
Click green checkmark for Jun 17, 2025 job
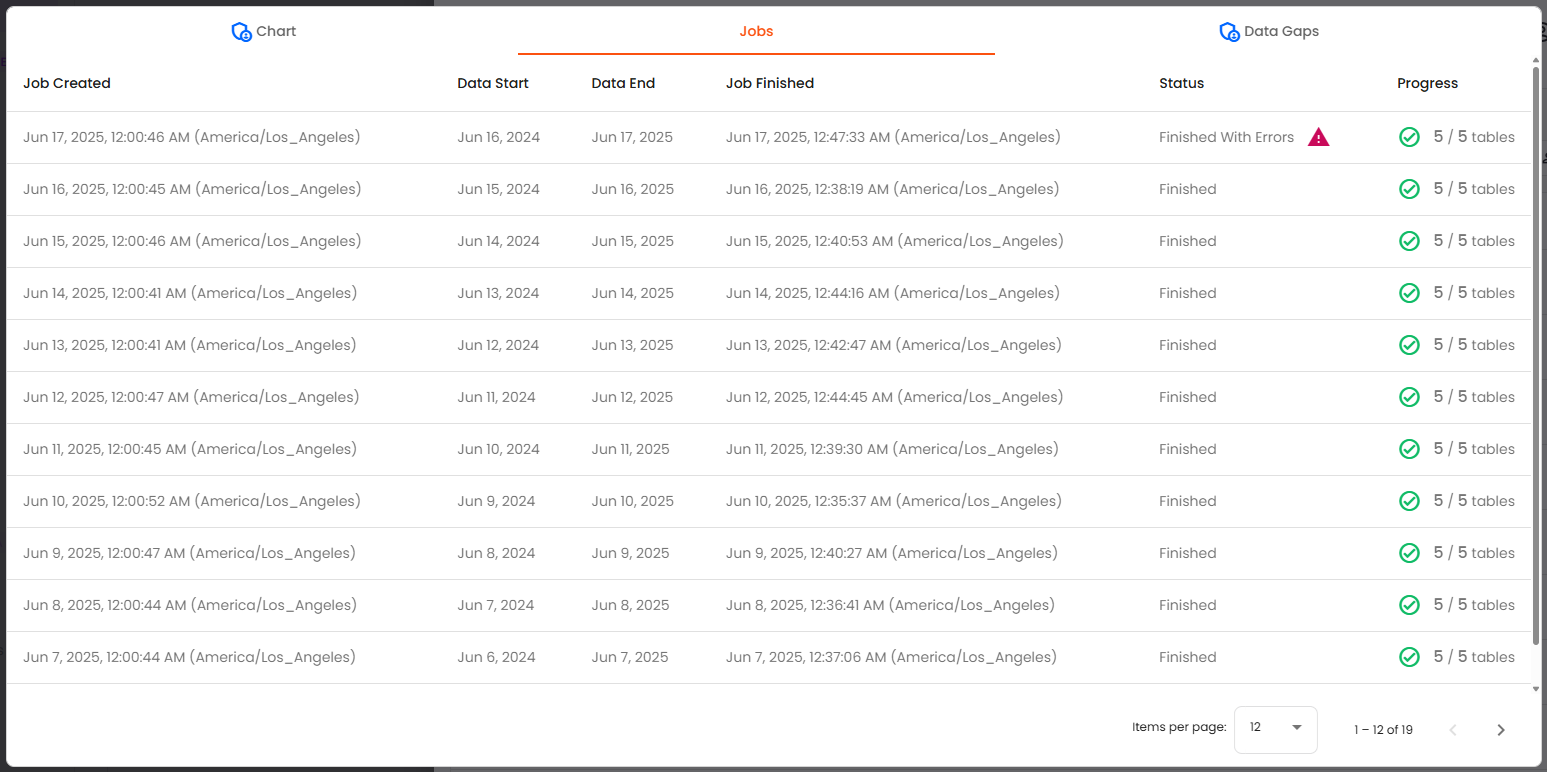[x=1409, y=137]
